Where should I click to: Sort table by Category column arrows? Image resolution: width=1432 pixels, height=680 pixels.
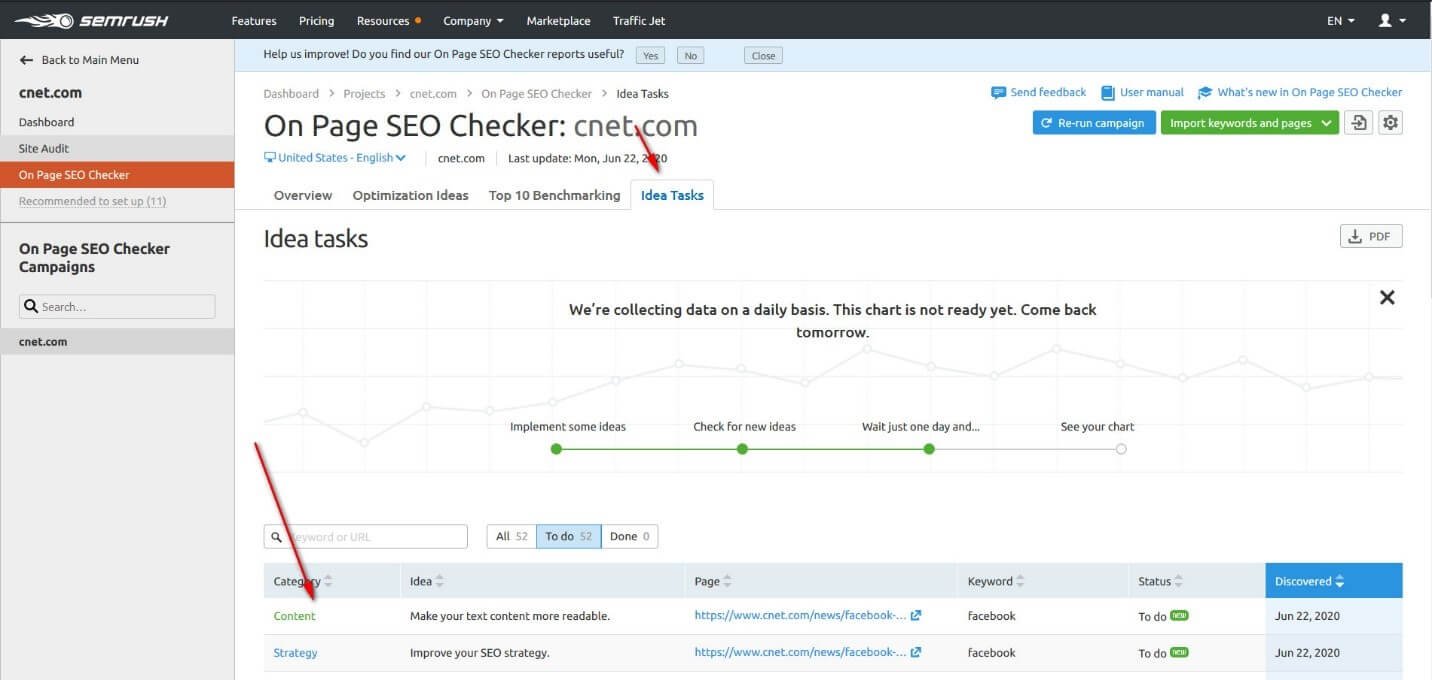coord(328,581)
